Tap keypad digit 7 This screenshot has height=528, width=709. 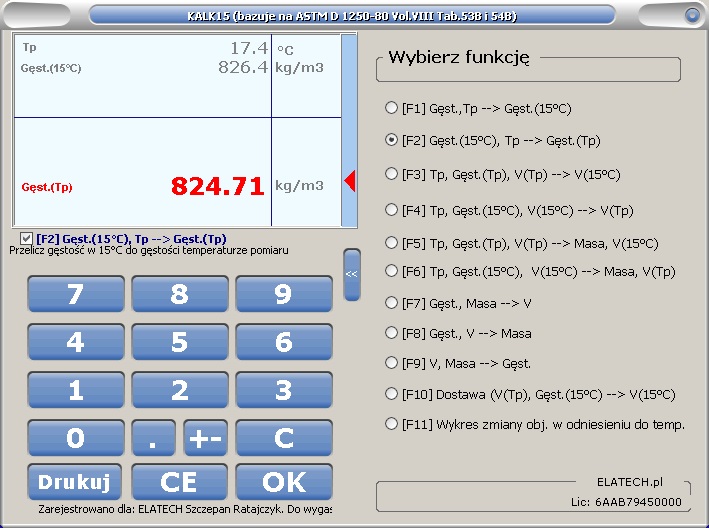(76, 294)
